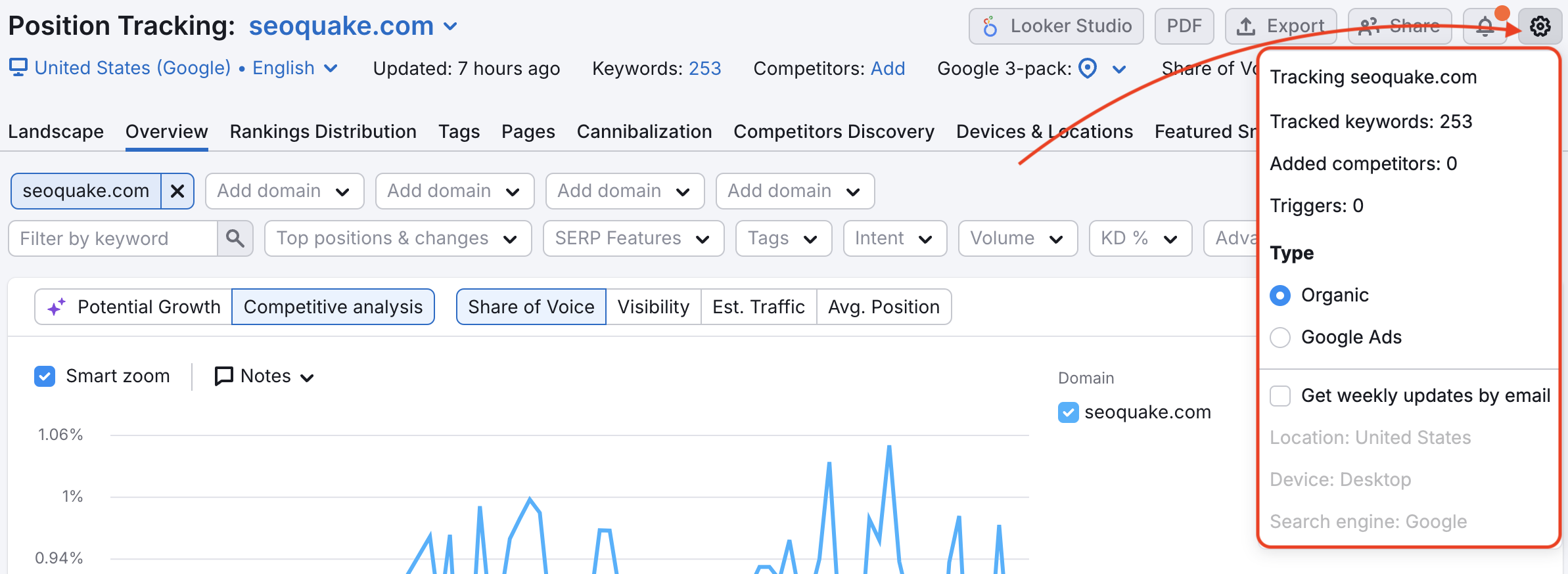Image resolution: width=1568 pixels, height=574 pixels.
Task: Click the Google 3-pack location pin icon
Action: (x=1088, y=68)
